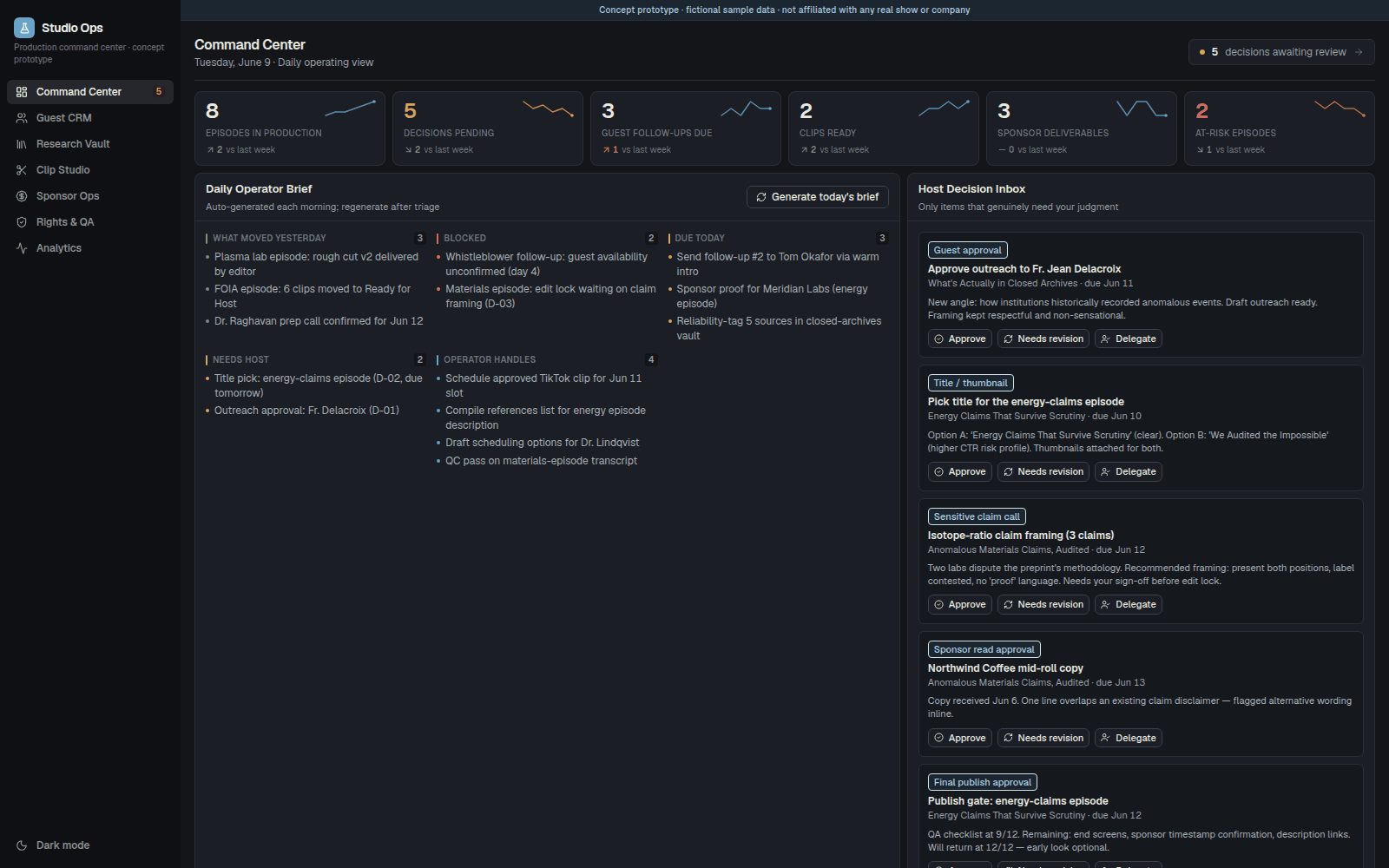1389x868 pixels.
Task: Click the Studio Ops flask logo icon
Action: [x=24, y=28]
